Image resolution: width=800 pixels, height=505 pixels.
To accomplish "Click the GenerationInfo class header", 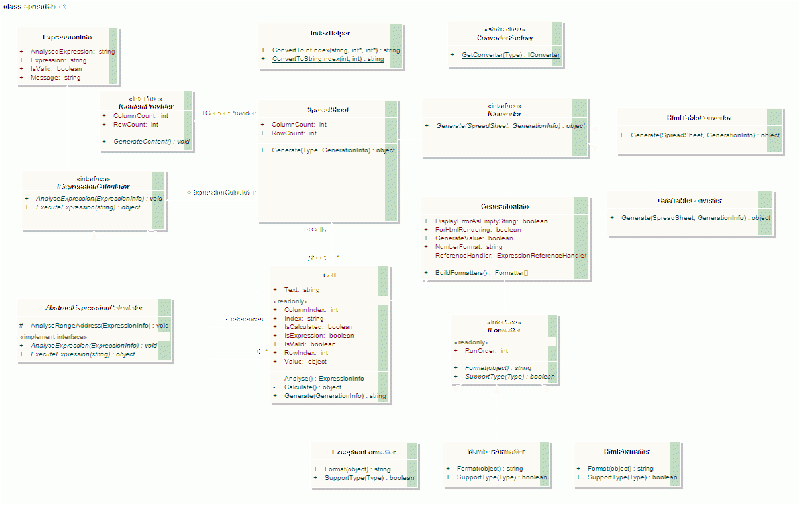I will (508, 203).
